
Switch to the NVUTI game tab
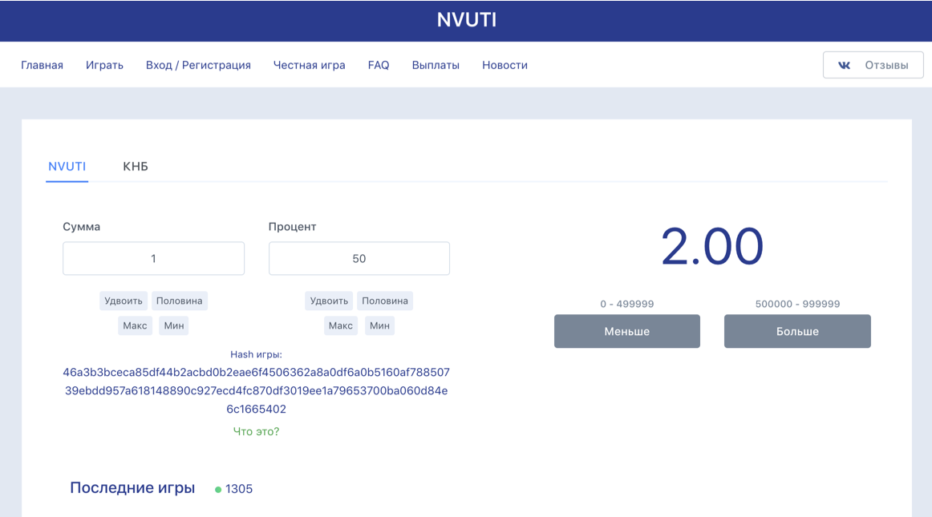[67, 166]
